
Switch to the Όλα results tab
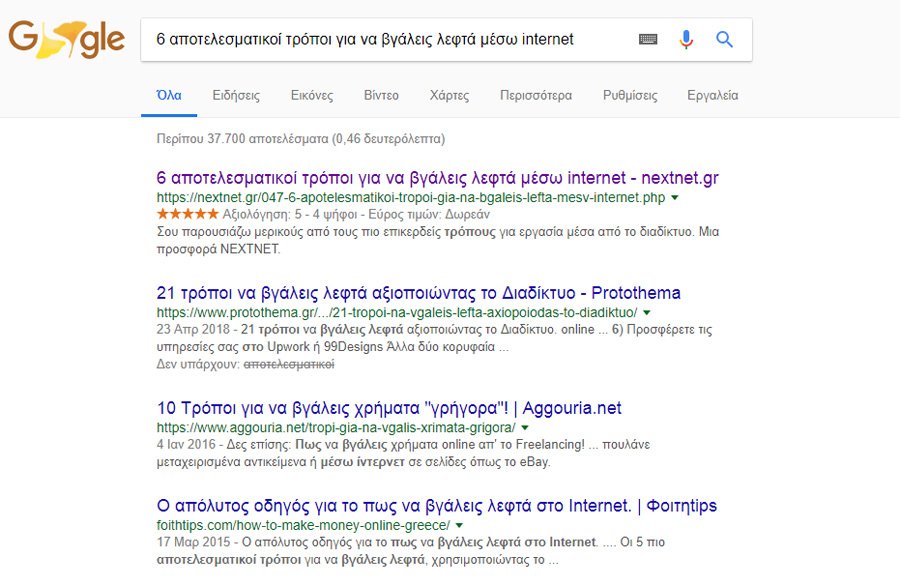point(168,95)
